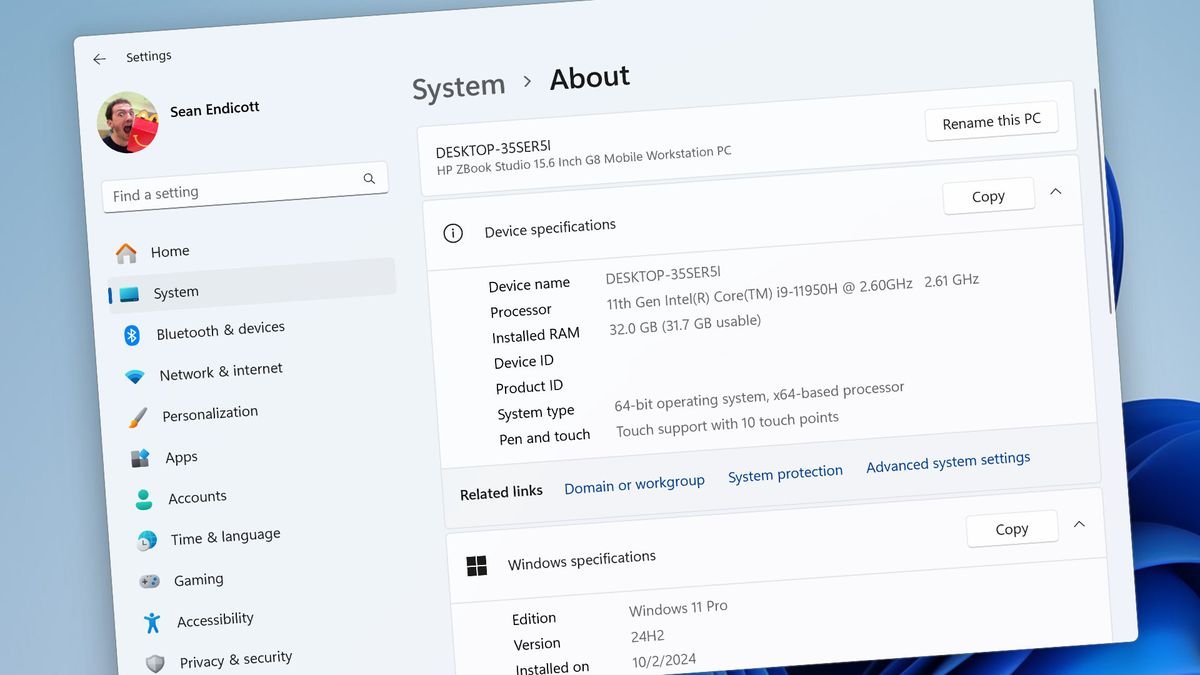
Task: Open Privacy & security settings
Action: coord(236,660)
